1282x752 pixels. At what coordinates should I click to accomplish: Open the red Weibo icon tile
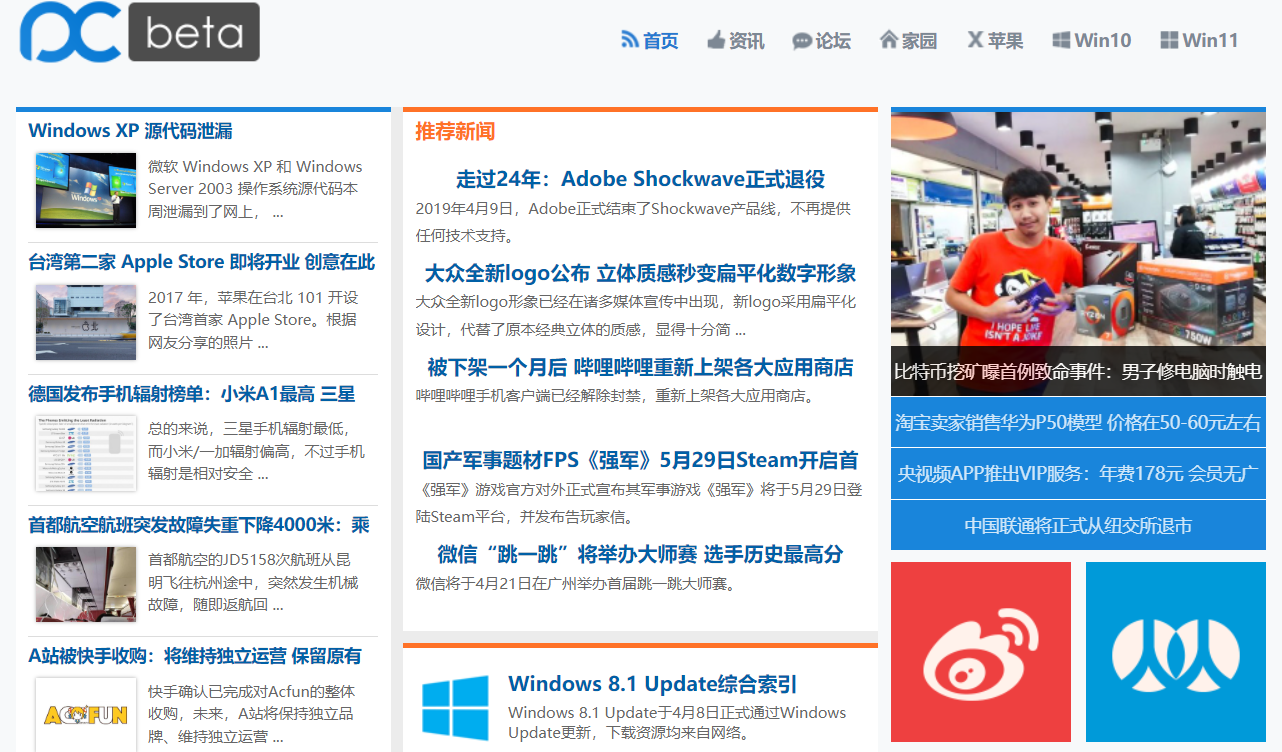click(x=980, y=652)
